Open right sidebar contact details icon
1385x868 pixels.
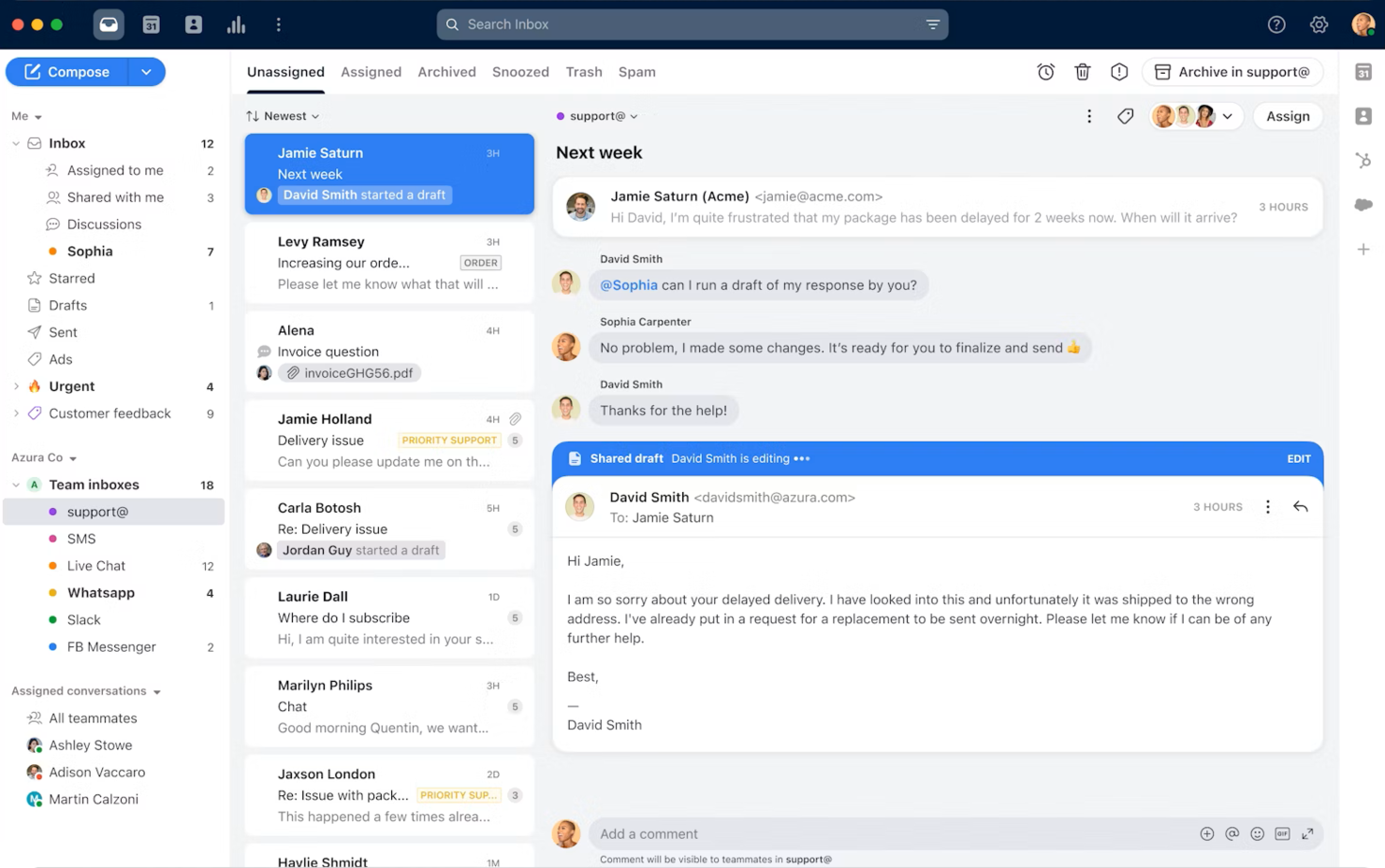click(x=1363, y=116)
